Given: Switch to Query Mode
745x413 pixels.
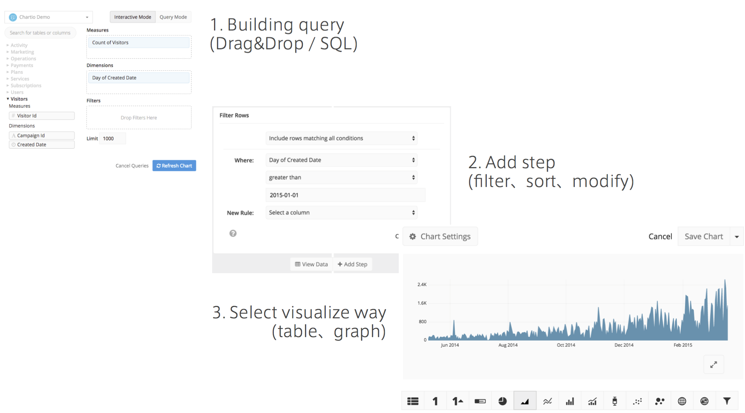Looking at the screenshot, I should [173, 17].
